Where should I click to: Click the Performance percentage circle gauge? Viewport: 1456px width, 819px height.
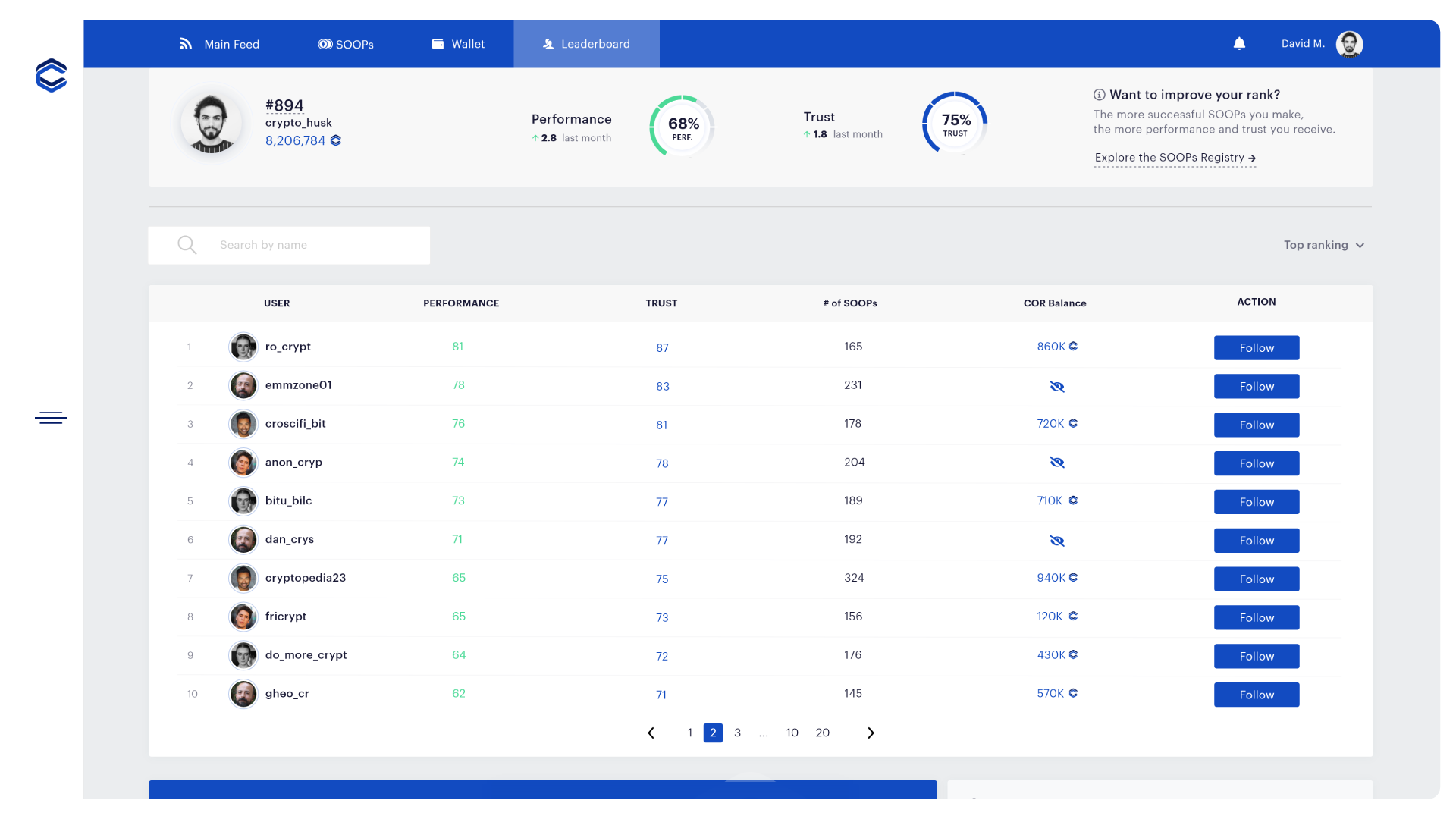coord(683,125)
